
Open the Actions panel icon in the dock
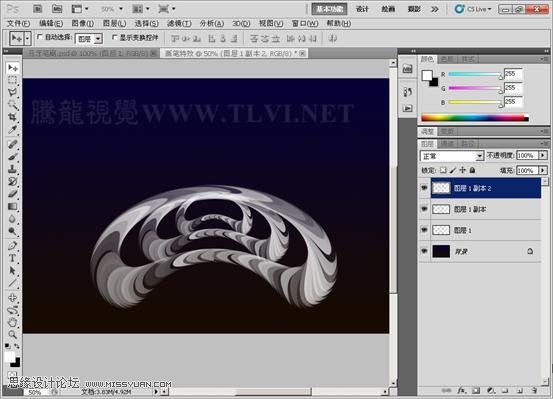tap(408, 108)
